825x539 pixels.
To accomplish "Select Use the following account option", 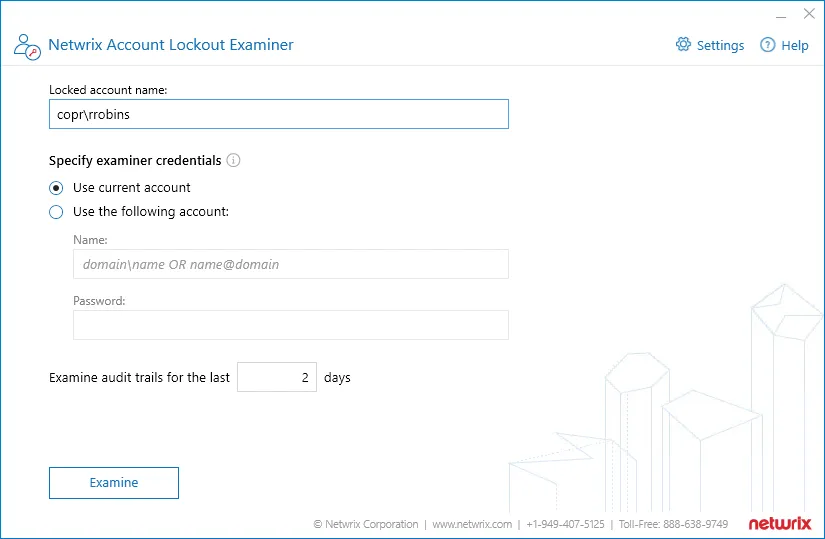I will 56,212.
